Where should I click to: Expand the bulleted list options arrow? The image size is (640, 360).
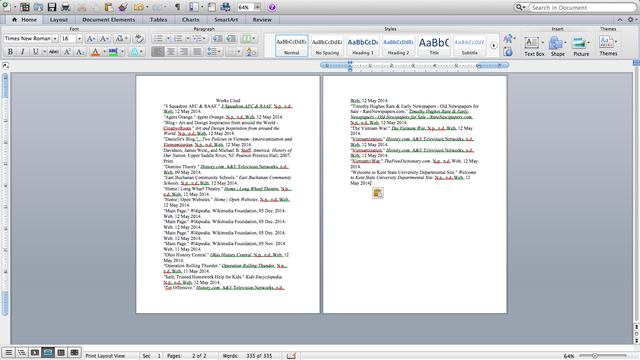pyautogui.click(x=168, y=38)
